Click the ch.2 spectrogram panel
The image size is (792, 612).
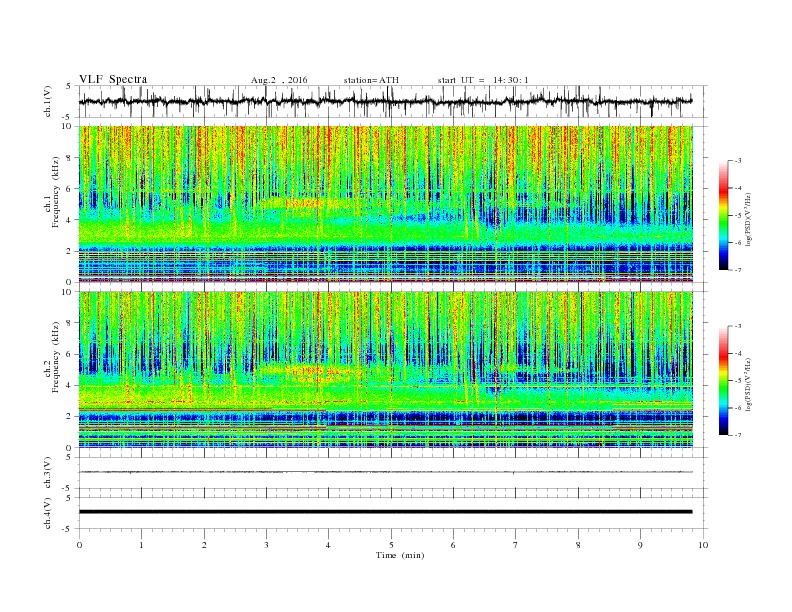pyautogui.click(x=385, y=370)
